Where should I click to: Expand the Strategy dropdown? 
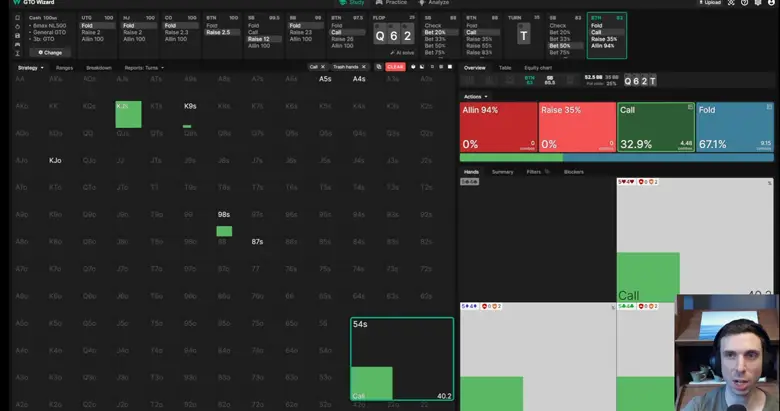click(30, 68)
